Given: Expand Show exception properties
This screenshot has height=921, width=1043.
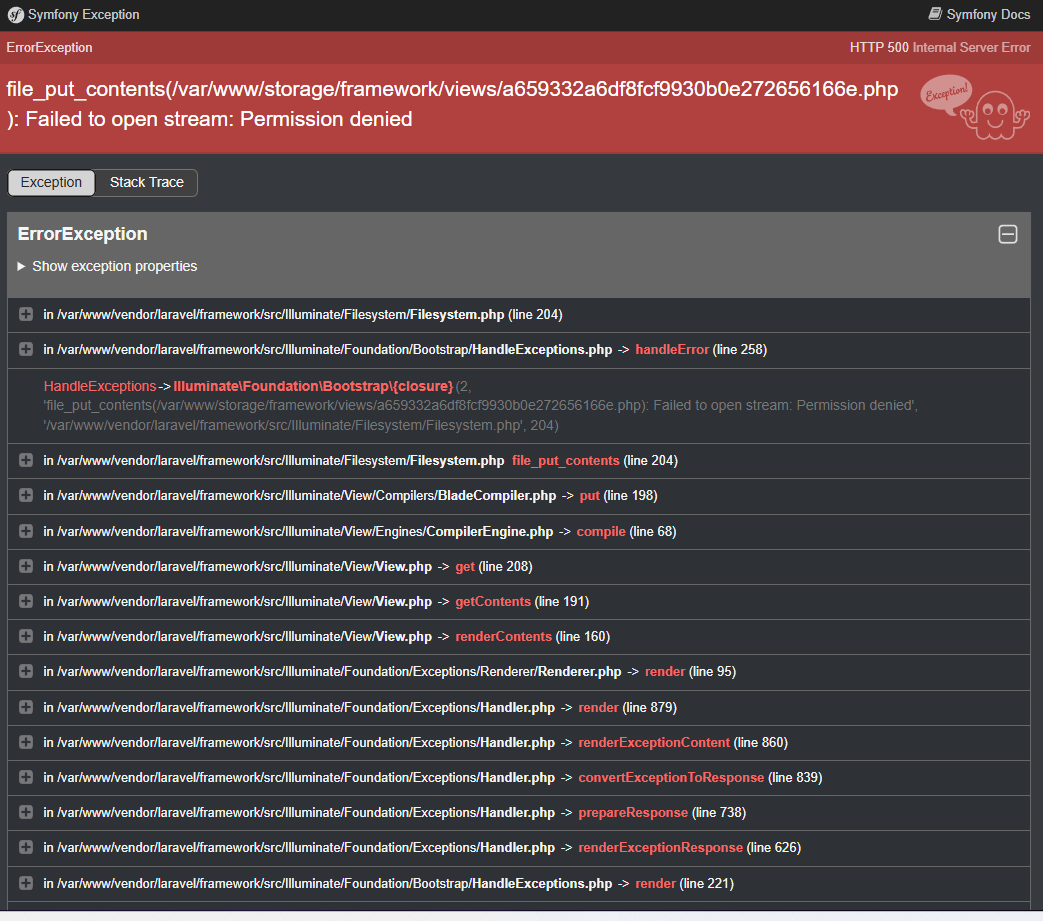Looking at the screenshot, I should (108, 266).
